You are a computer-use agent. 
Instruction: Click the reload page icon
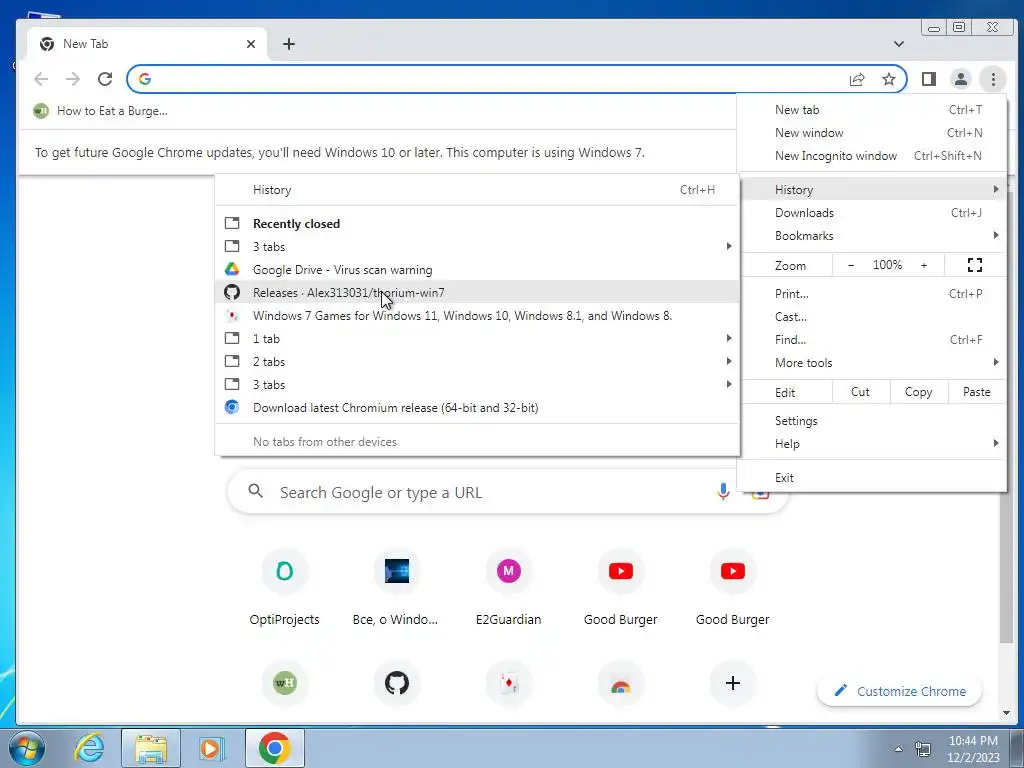pyautogui.click(x=104, y=79)
